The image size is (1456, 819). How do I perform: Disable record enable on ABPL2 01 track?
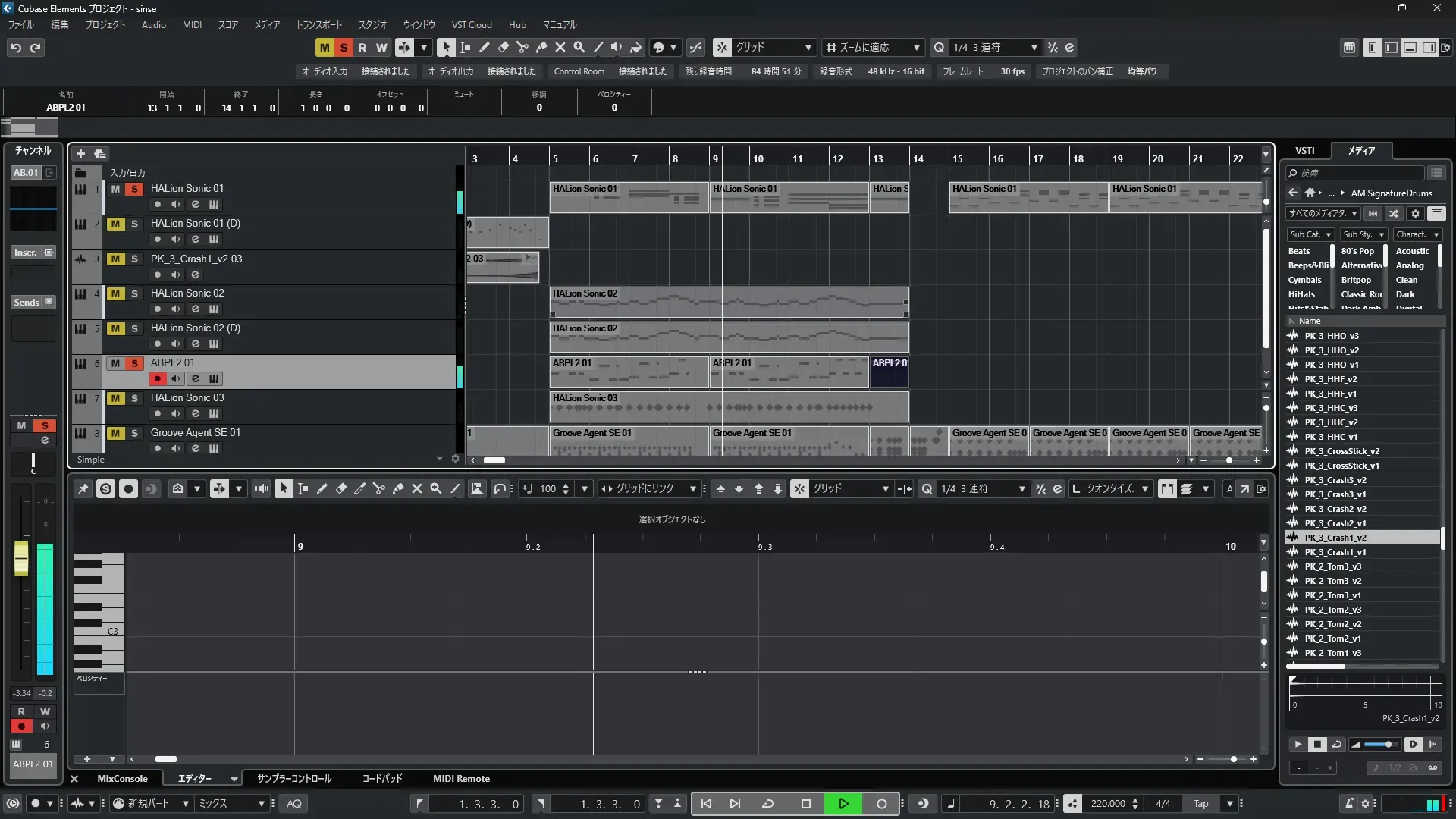pyautogui.click(x=157, y=378)
